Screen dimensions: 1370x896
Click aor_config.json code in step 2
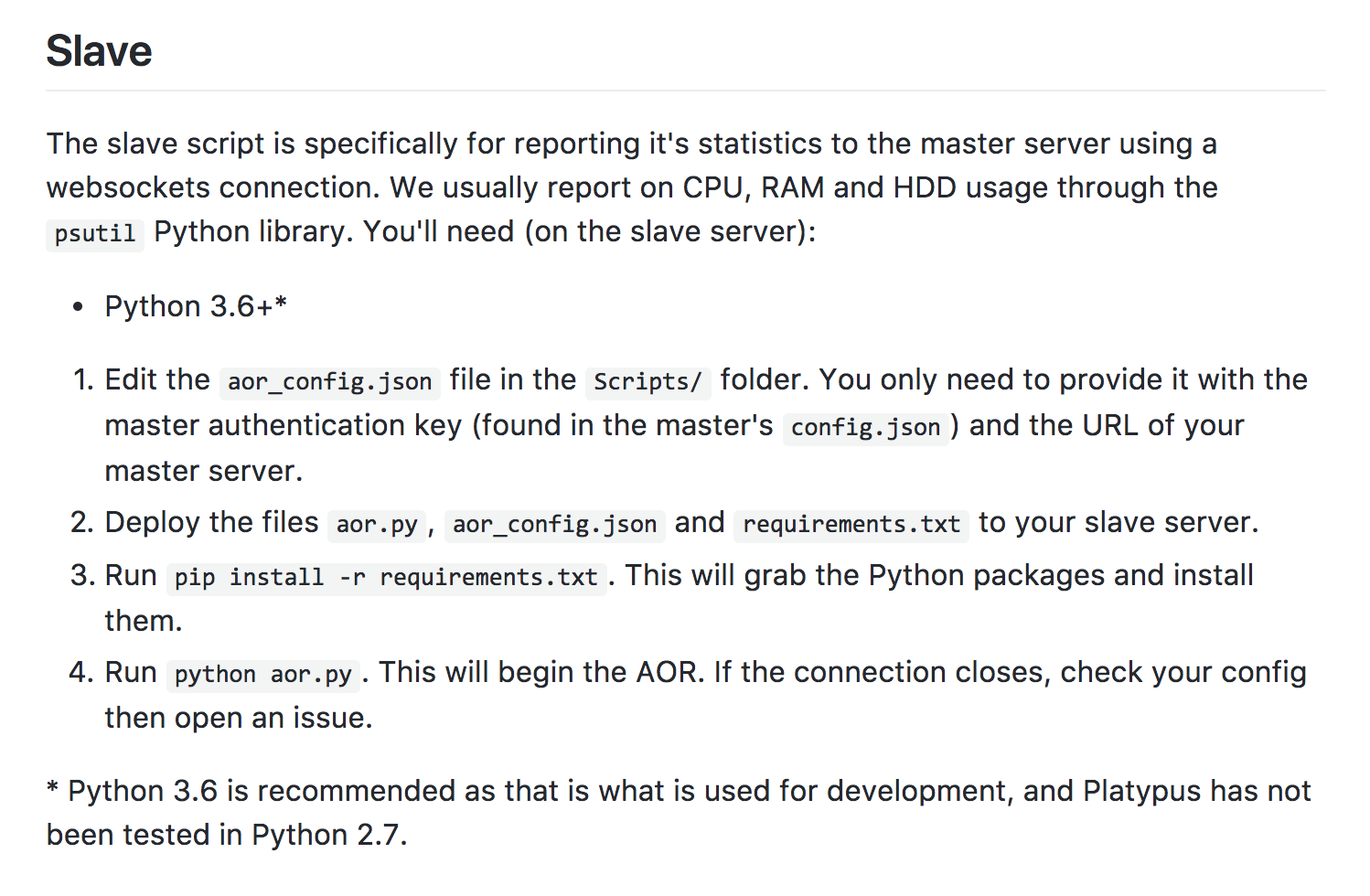(554, 524)
